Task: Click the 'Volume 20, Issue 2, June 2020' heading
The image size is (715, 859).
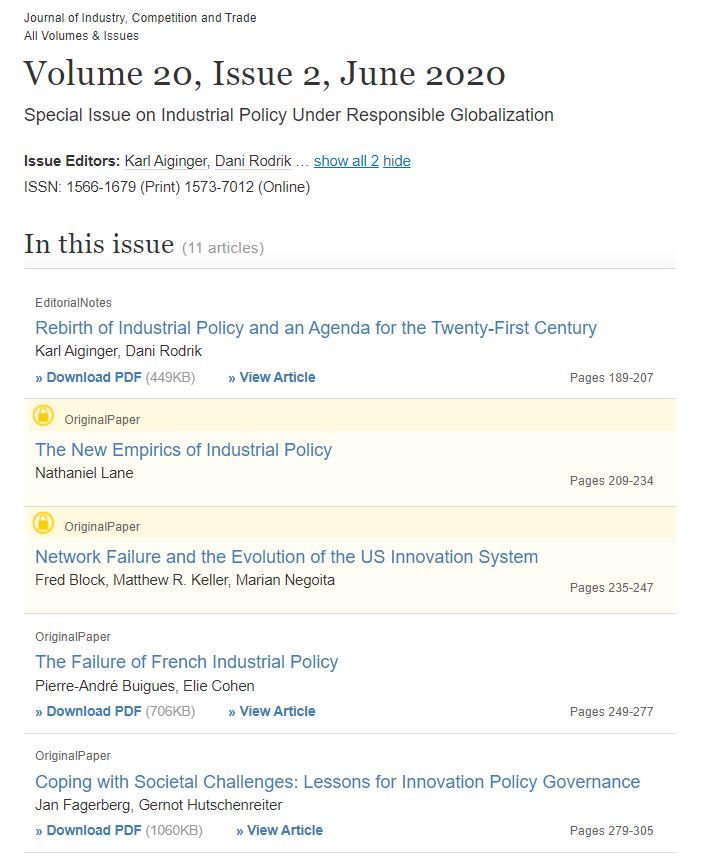Action: coord(264,74)
